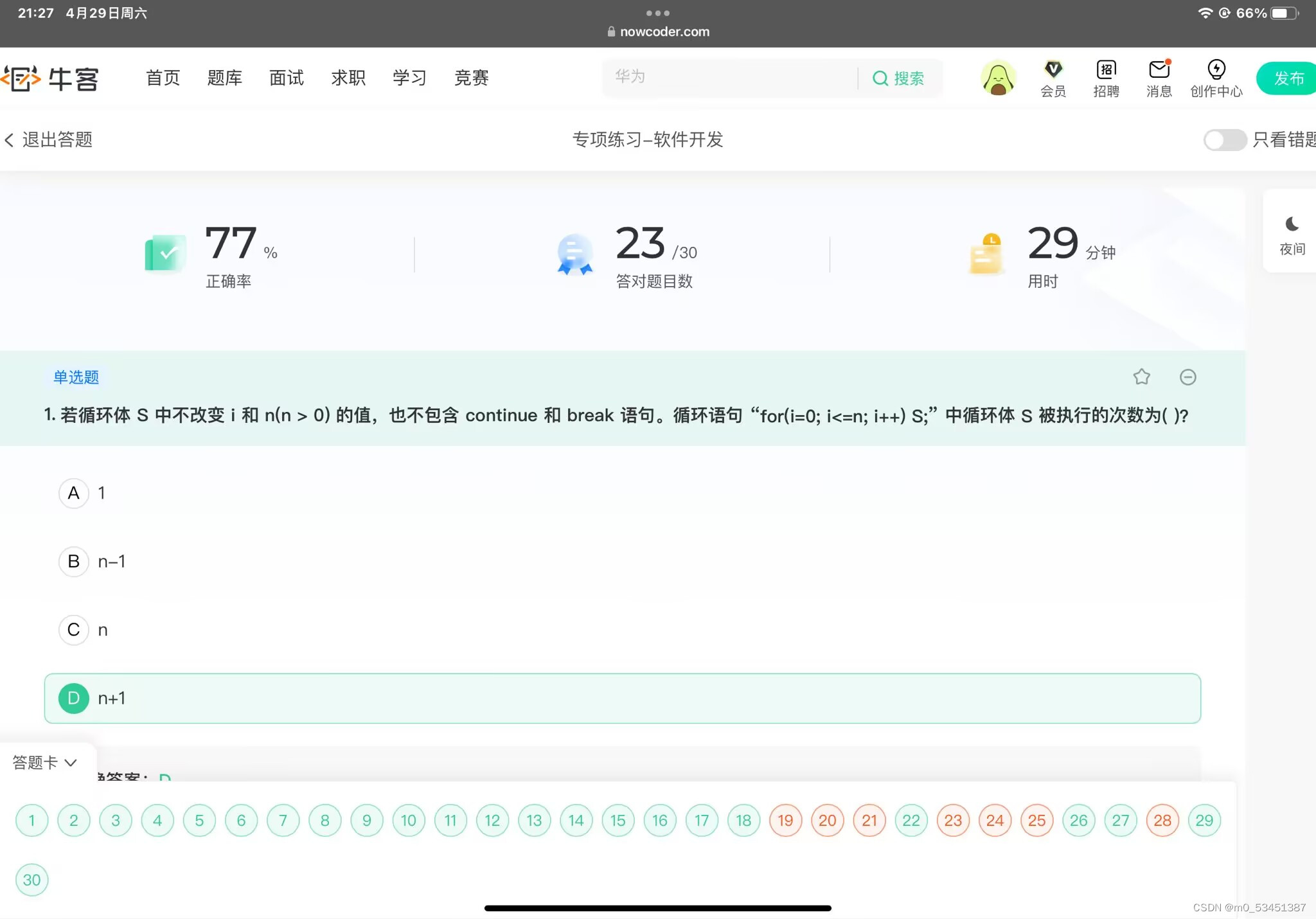The image size is (1316, 919).
Task: Go back via 退出答题 chevron
Action: pos(9,139)
